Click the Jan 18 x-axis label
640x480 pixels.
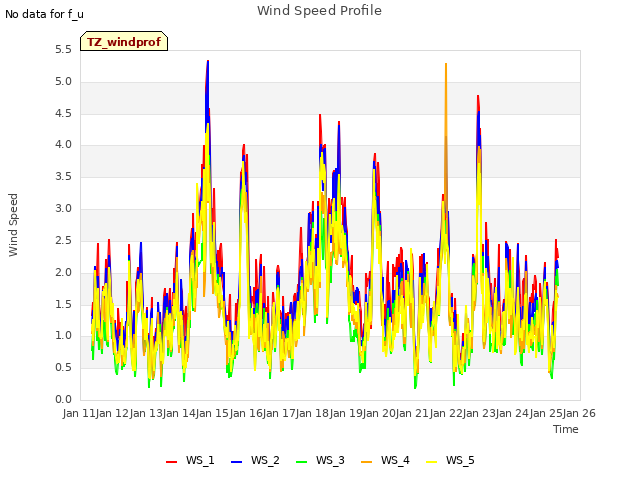point(312,413)
